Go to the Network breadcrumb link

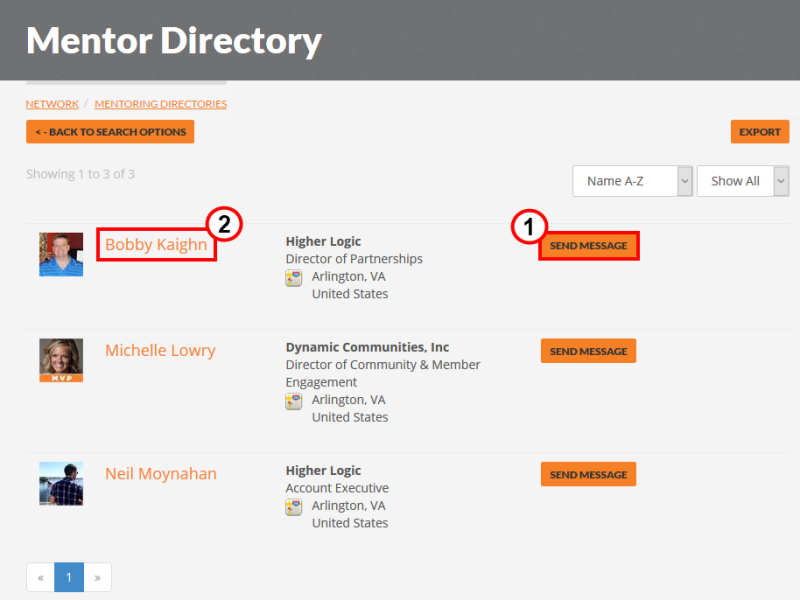pos(53,104)
